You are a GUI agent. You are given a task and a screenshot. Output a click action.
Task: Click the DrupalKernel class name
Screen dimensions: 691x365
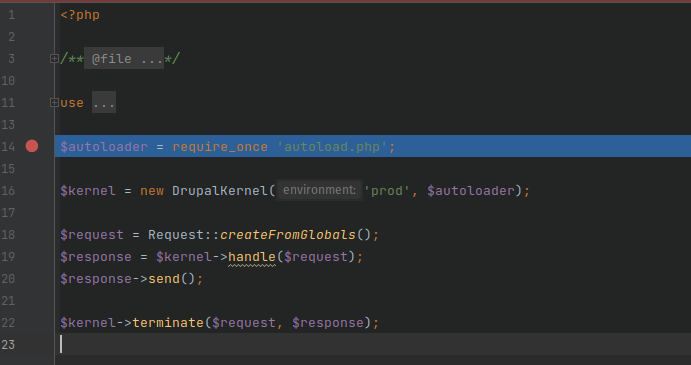tap(219, 191)
